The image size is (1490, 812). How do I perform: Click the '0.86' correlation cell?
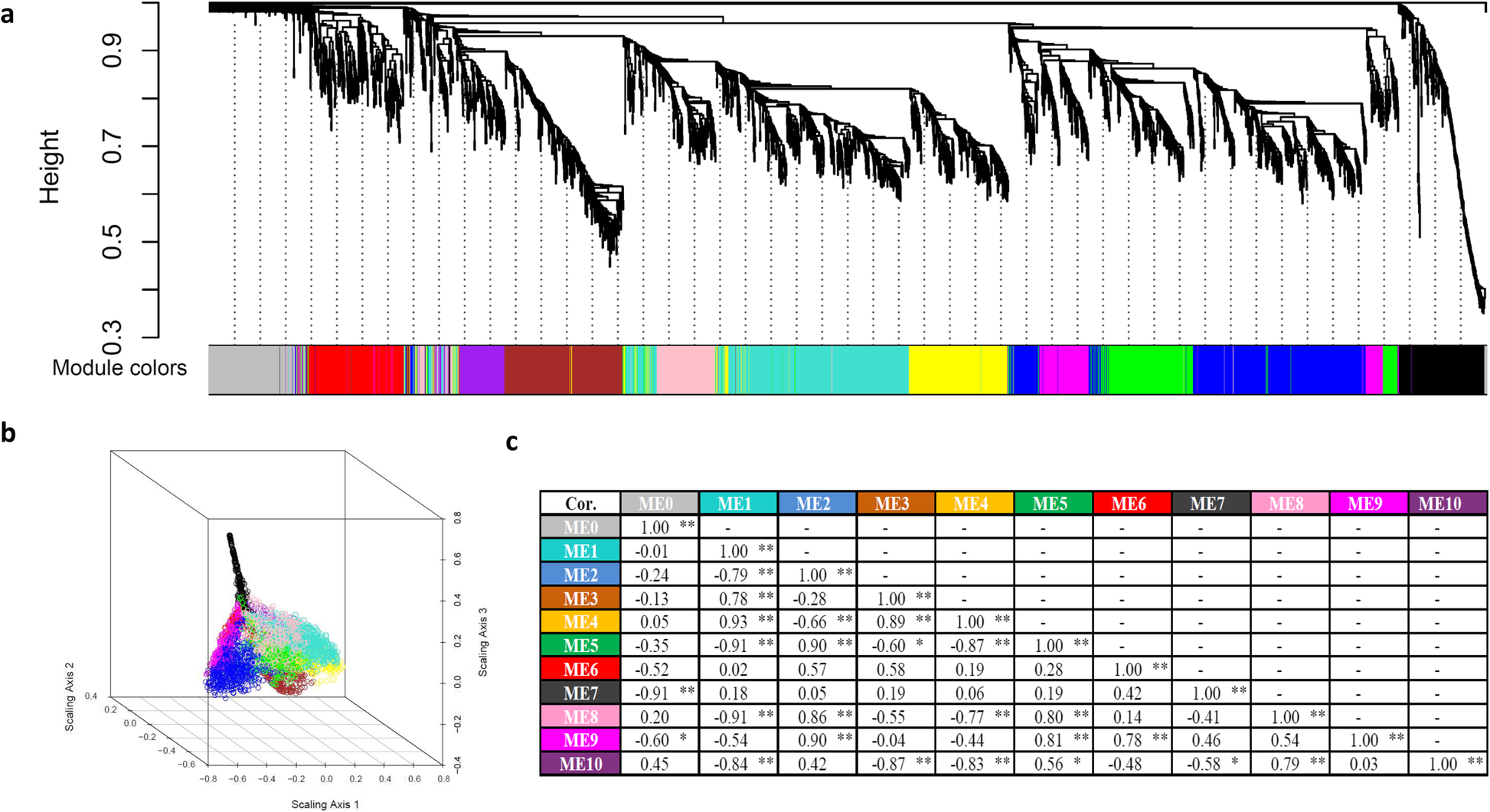pos(817,716)
